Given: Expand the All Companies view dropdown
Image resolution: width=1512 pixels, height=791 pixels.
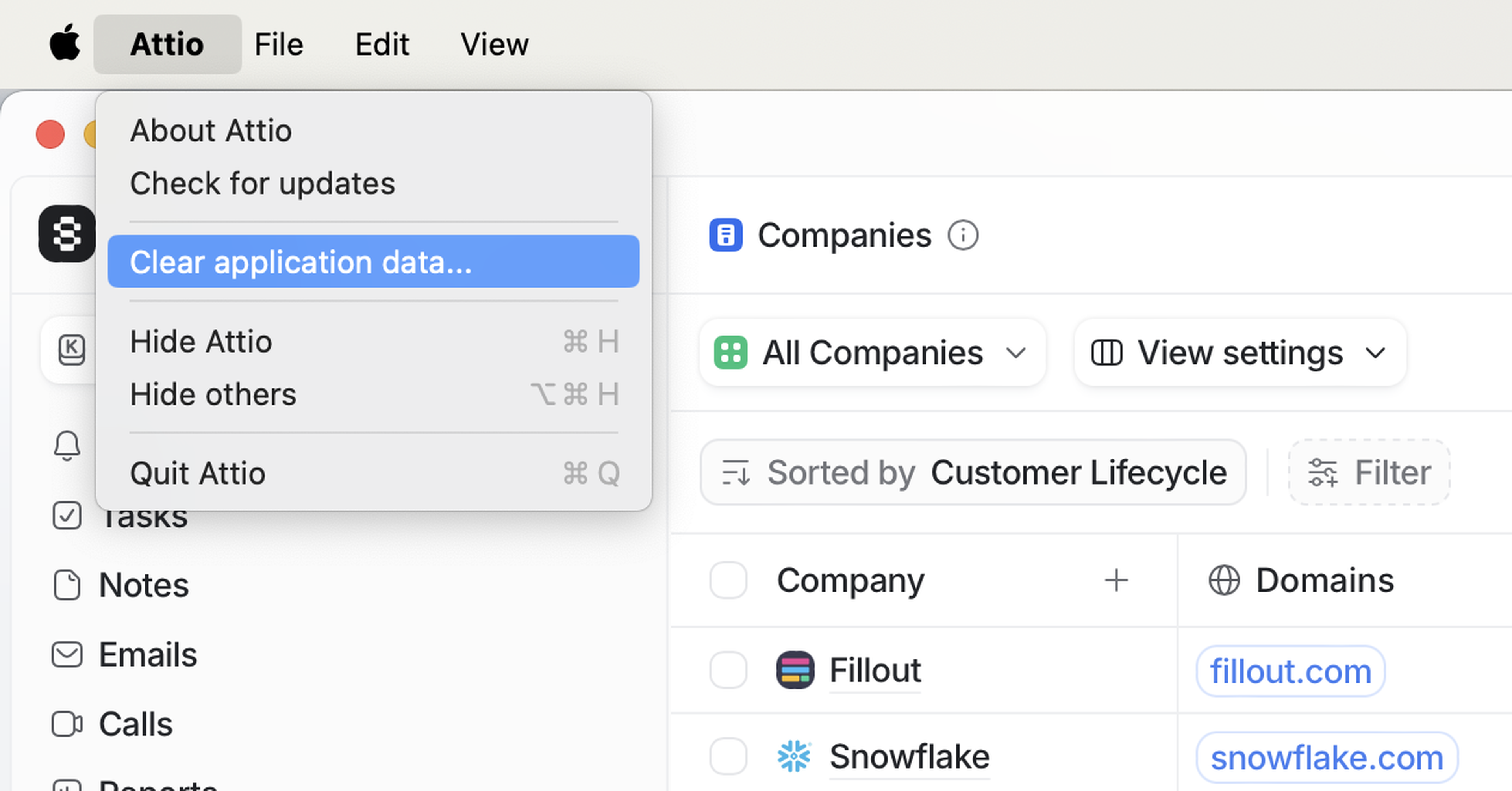Looking at the screenshot, I should click(872, 353).
